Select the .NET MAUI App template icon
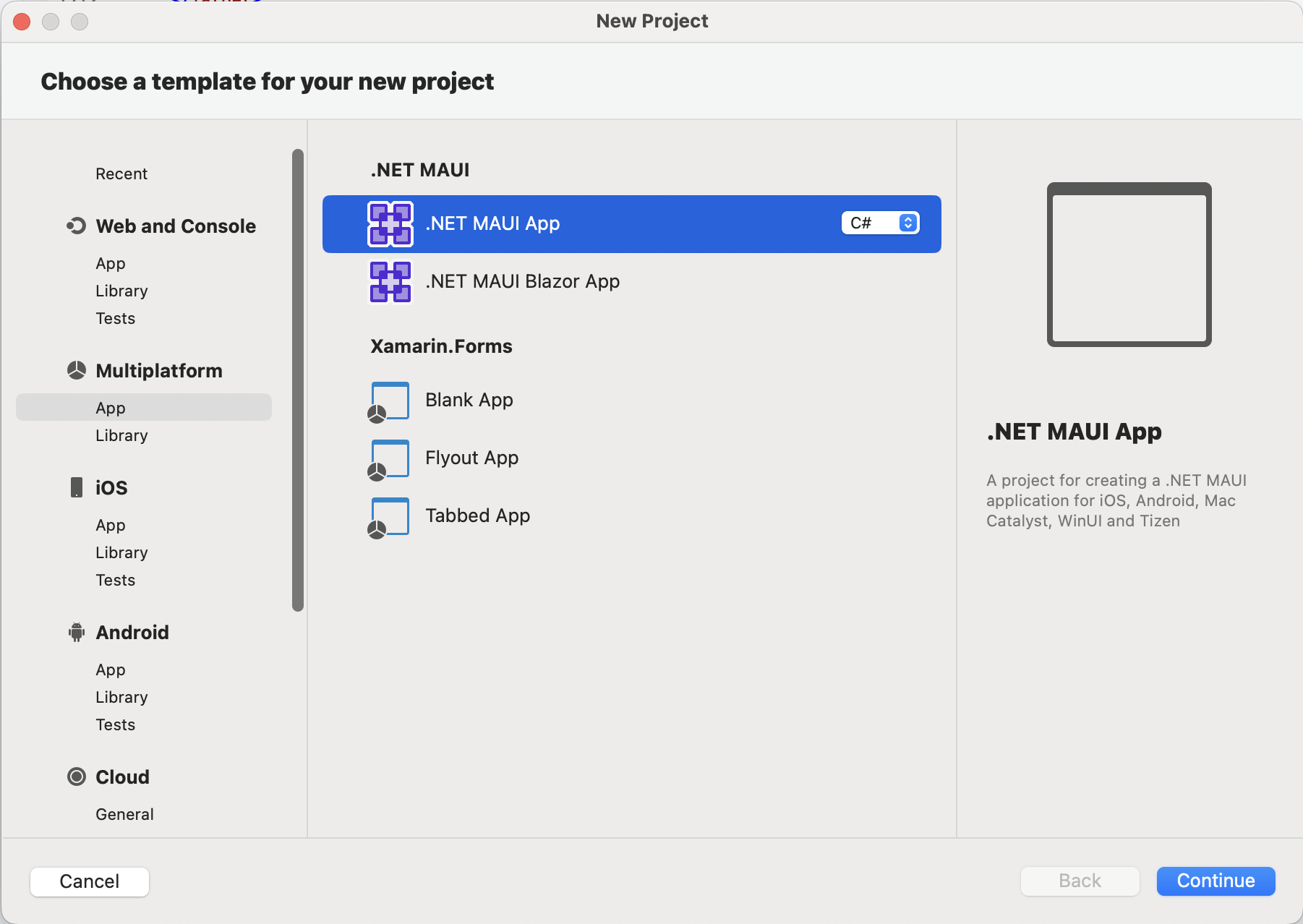Viewport: 1303px width, 924px height. click(390, 224)
